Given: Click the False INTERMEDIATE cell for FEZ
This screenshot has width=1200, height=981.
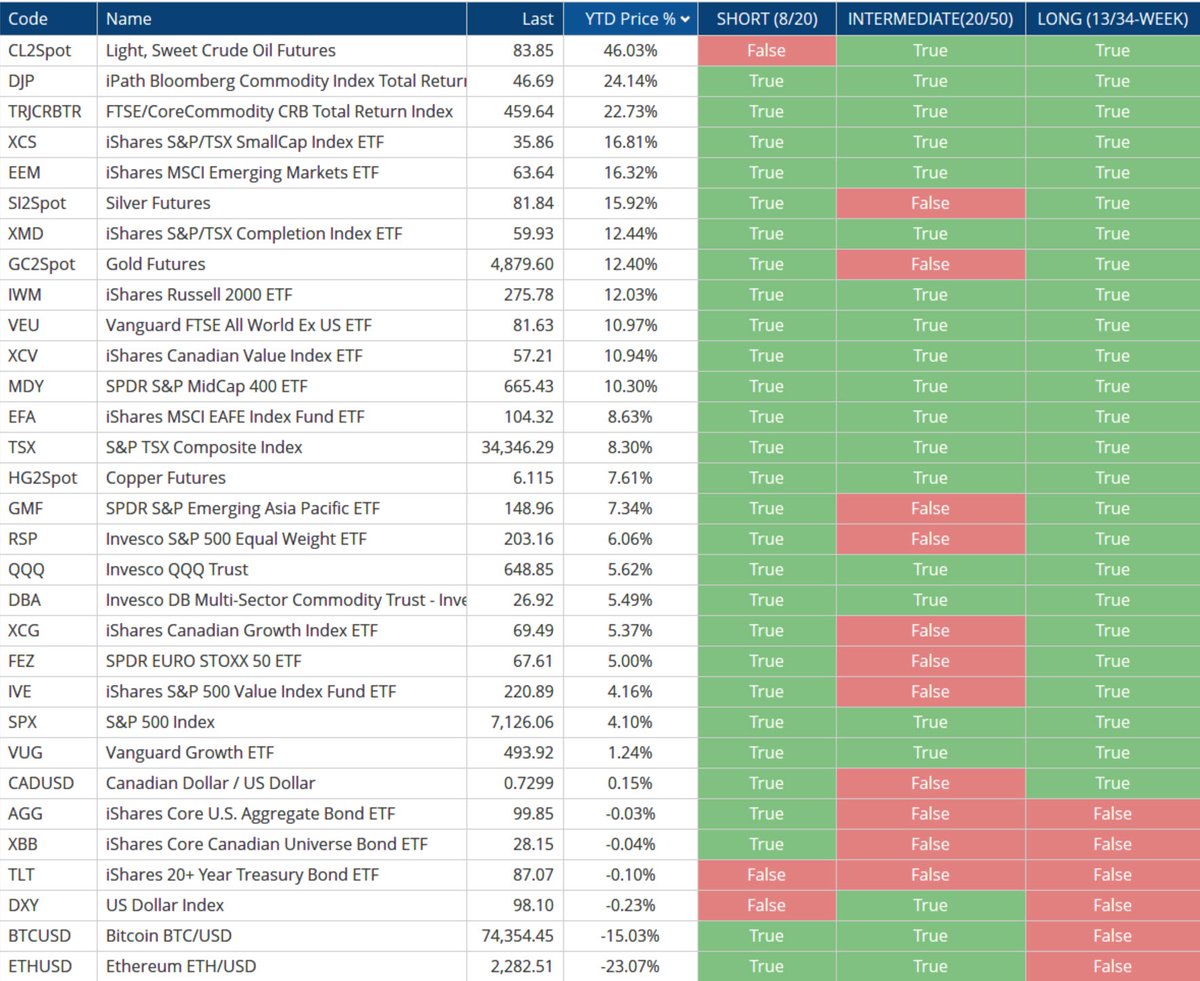Looking at the screenshot, I should pyautogui.click(x=930, y=660).
